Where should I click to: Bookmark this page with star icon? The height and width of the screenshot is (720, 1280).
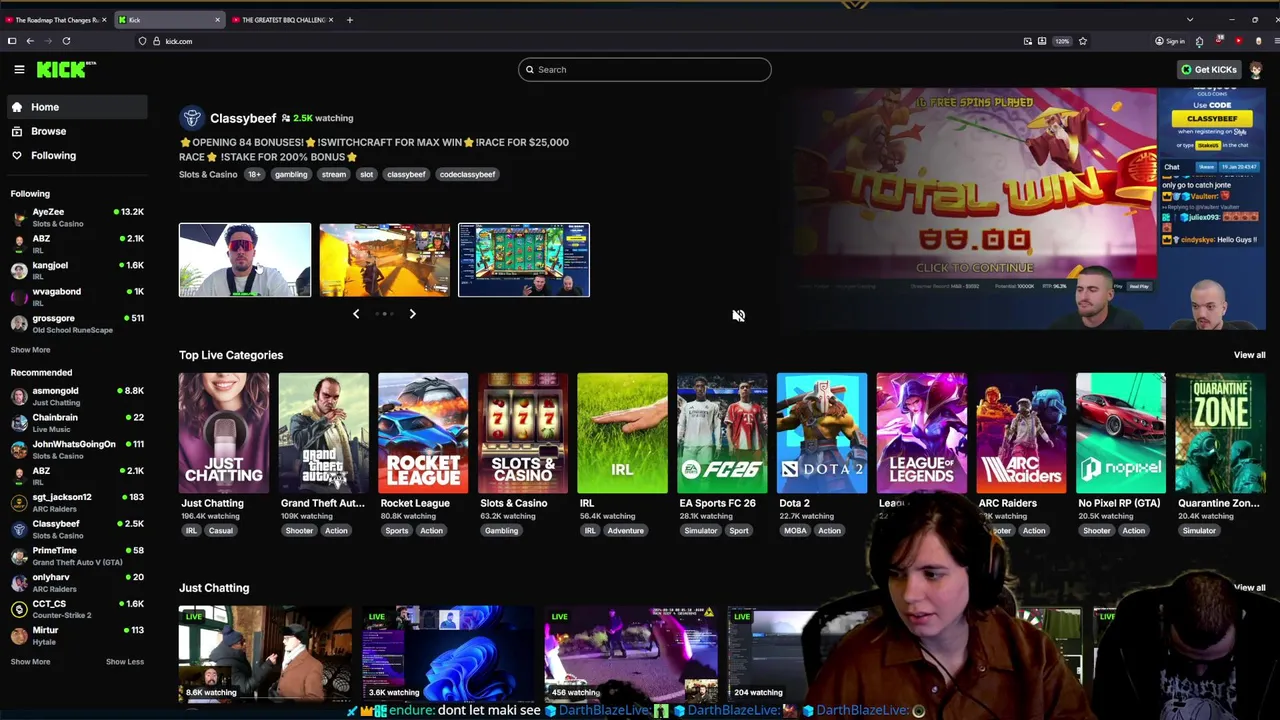(1082, 41)
